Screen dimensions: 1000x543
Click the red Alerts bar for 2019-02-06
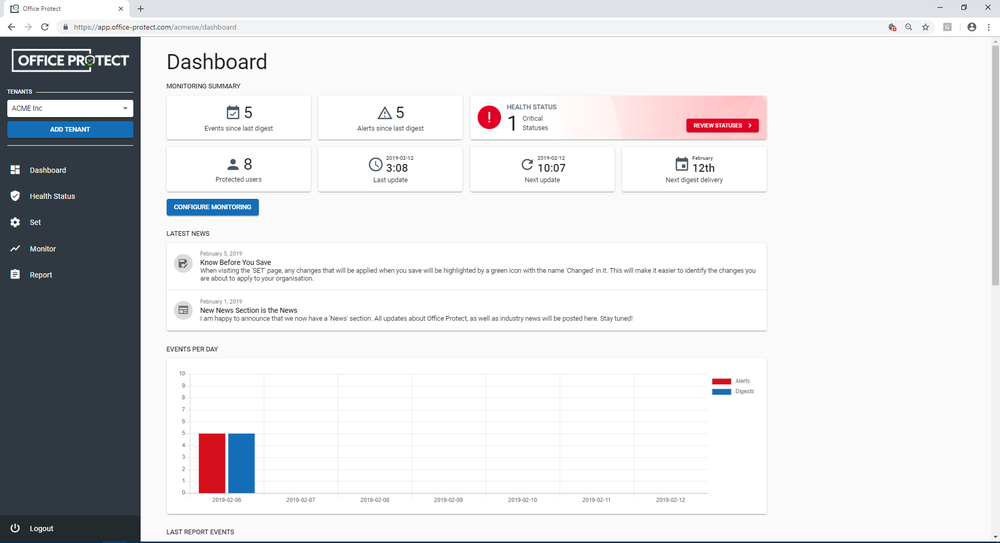point(212,463)
